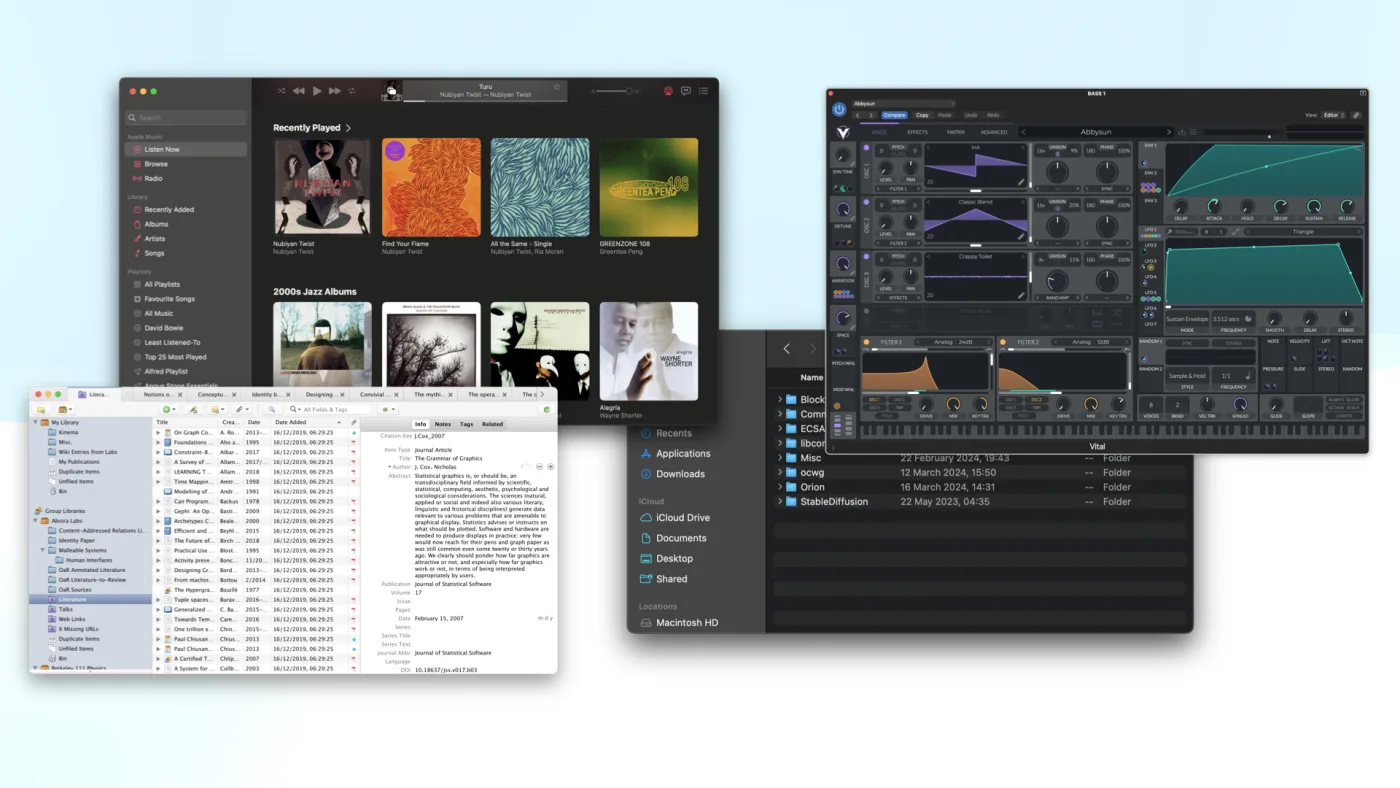Open Radio in the Music sidebar
Viewport: 1400px width, 788px height.
pos(186,178)
